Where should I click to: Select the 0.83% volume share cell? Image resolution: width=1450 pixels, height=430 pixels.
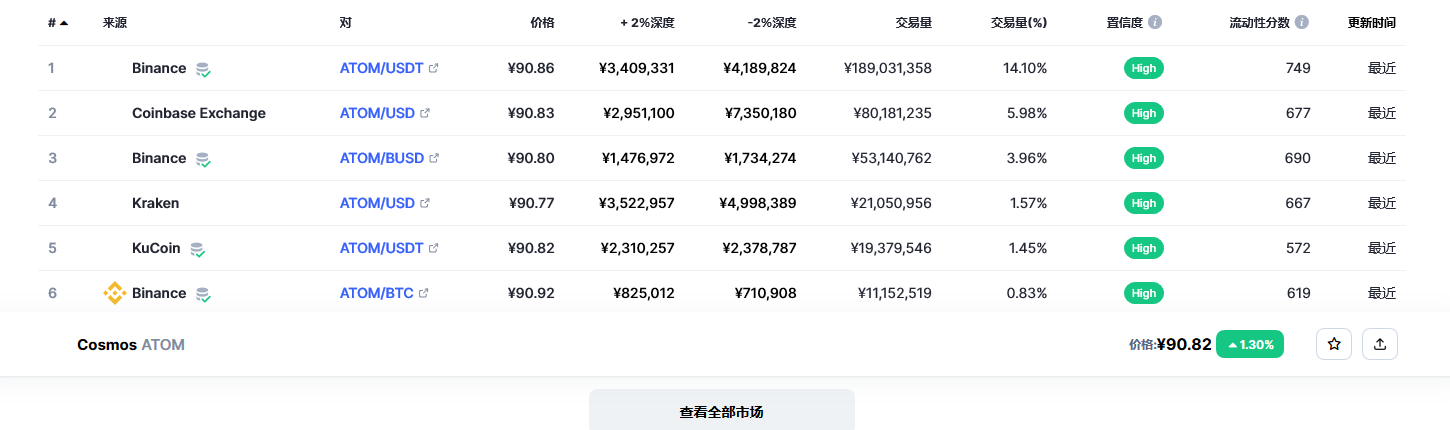[1027, 293]
